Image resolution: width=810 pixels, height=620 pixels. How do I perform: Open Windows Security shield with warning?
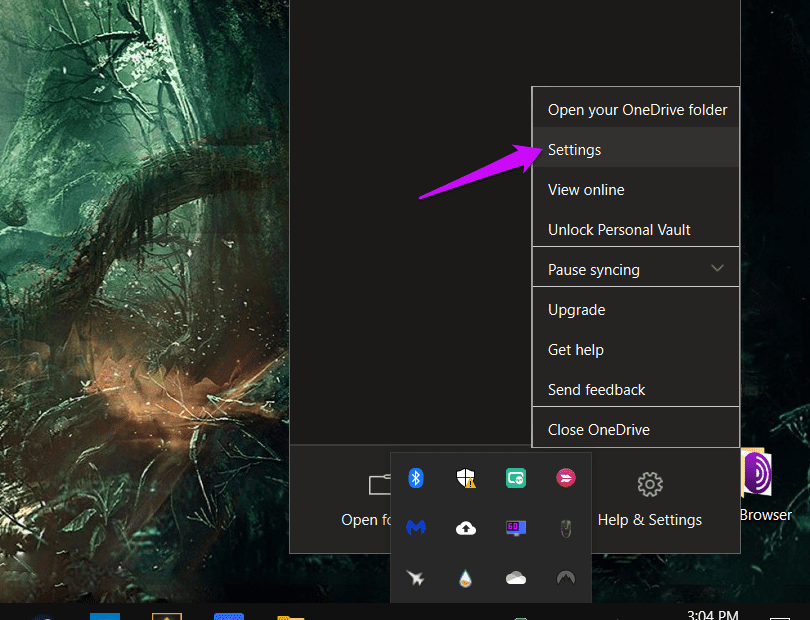466,478
